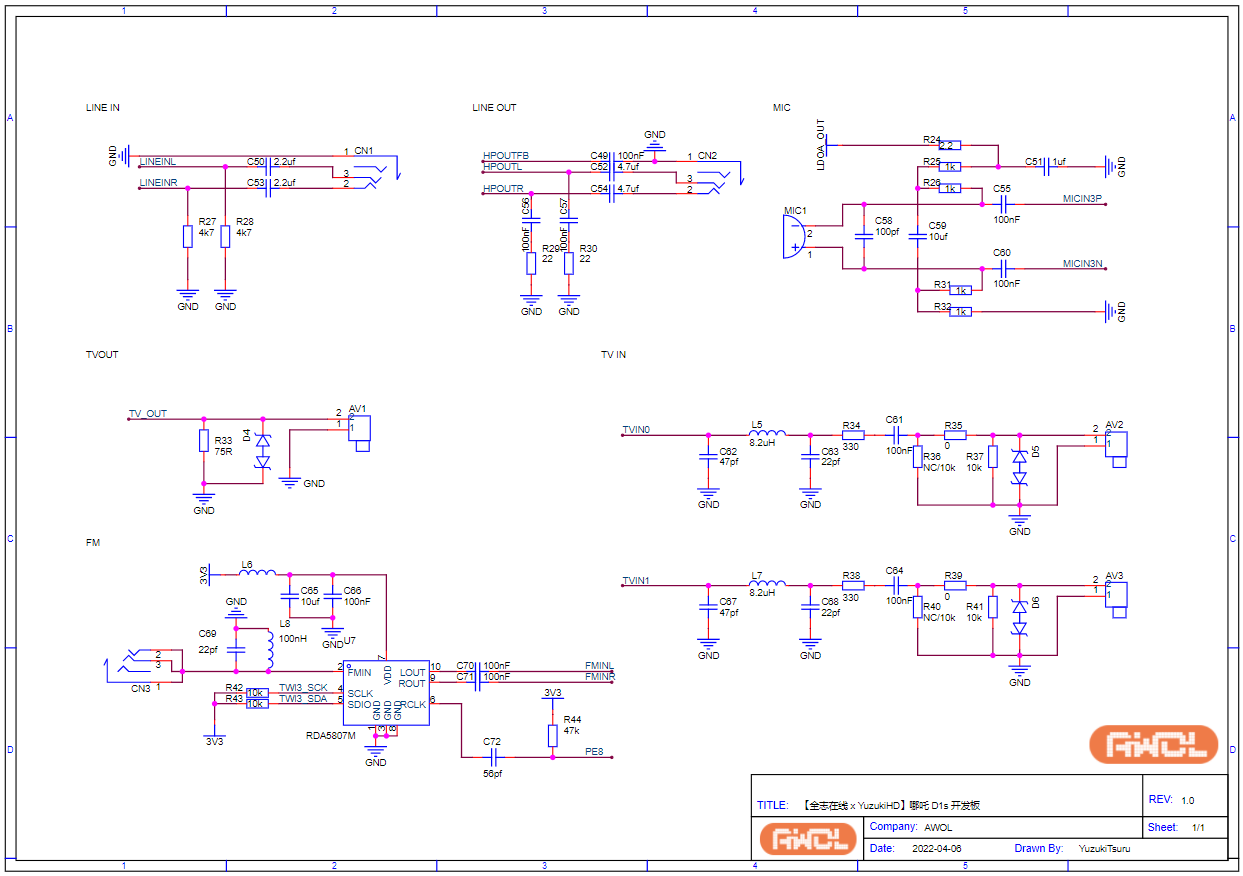Click the TVIN0 net label

pos(636,430)
